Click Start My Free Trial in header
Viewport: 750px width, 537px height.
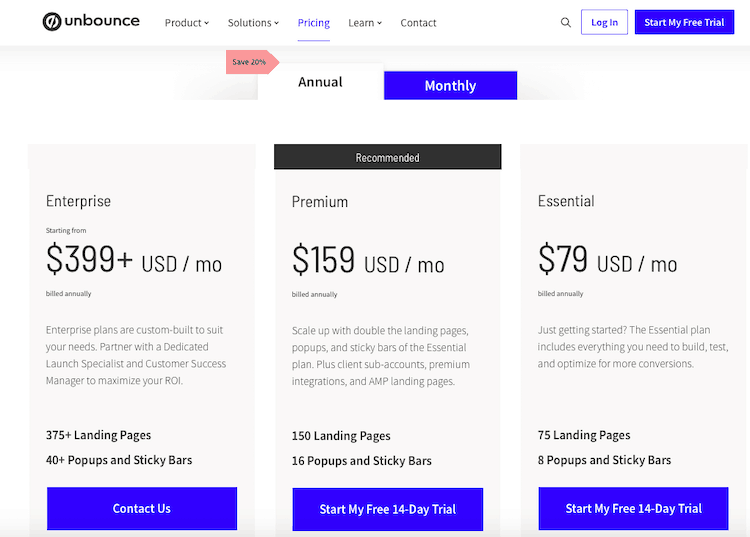684,22
